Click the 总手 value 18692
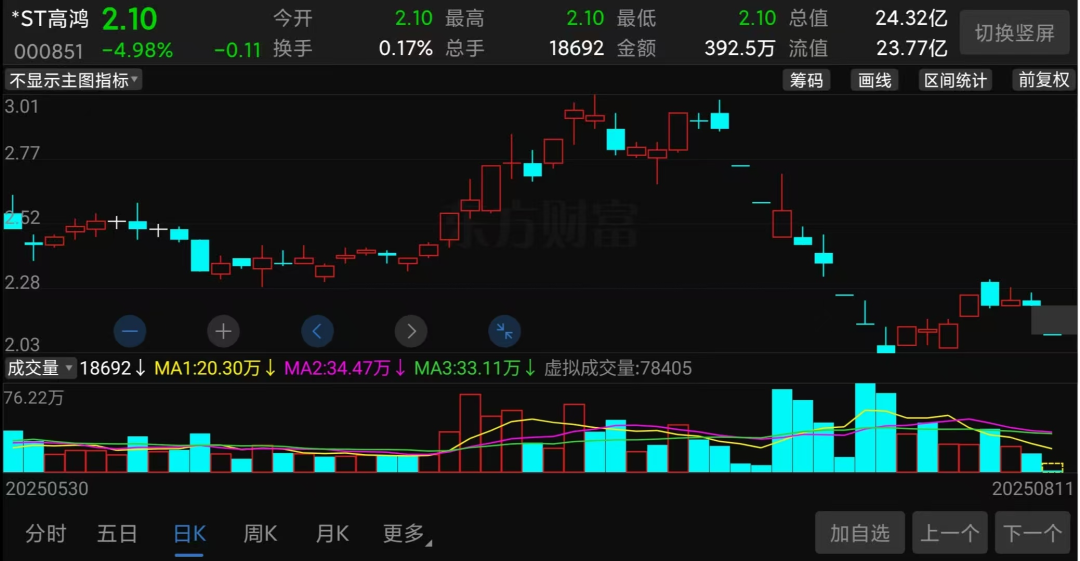The width and height of the screenshot is (1080, 561). tap(577, 48)
